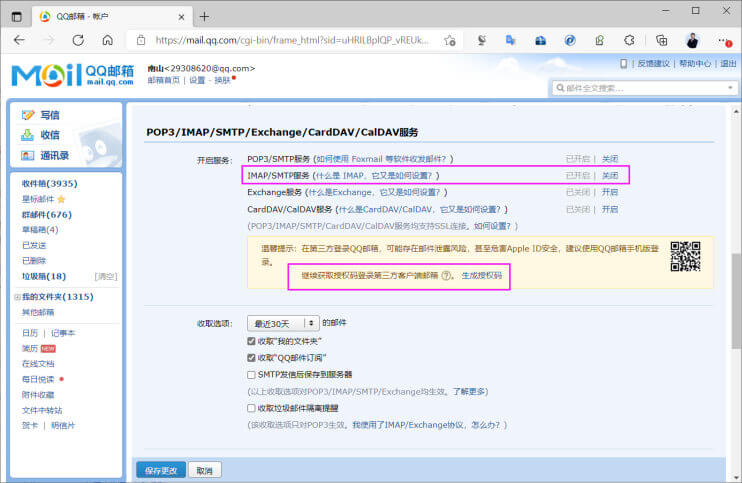
Task: View site lock information icon
Action: tap(141, 41)
